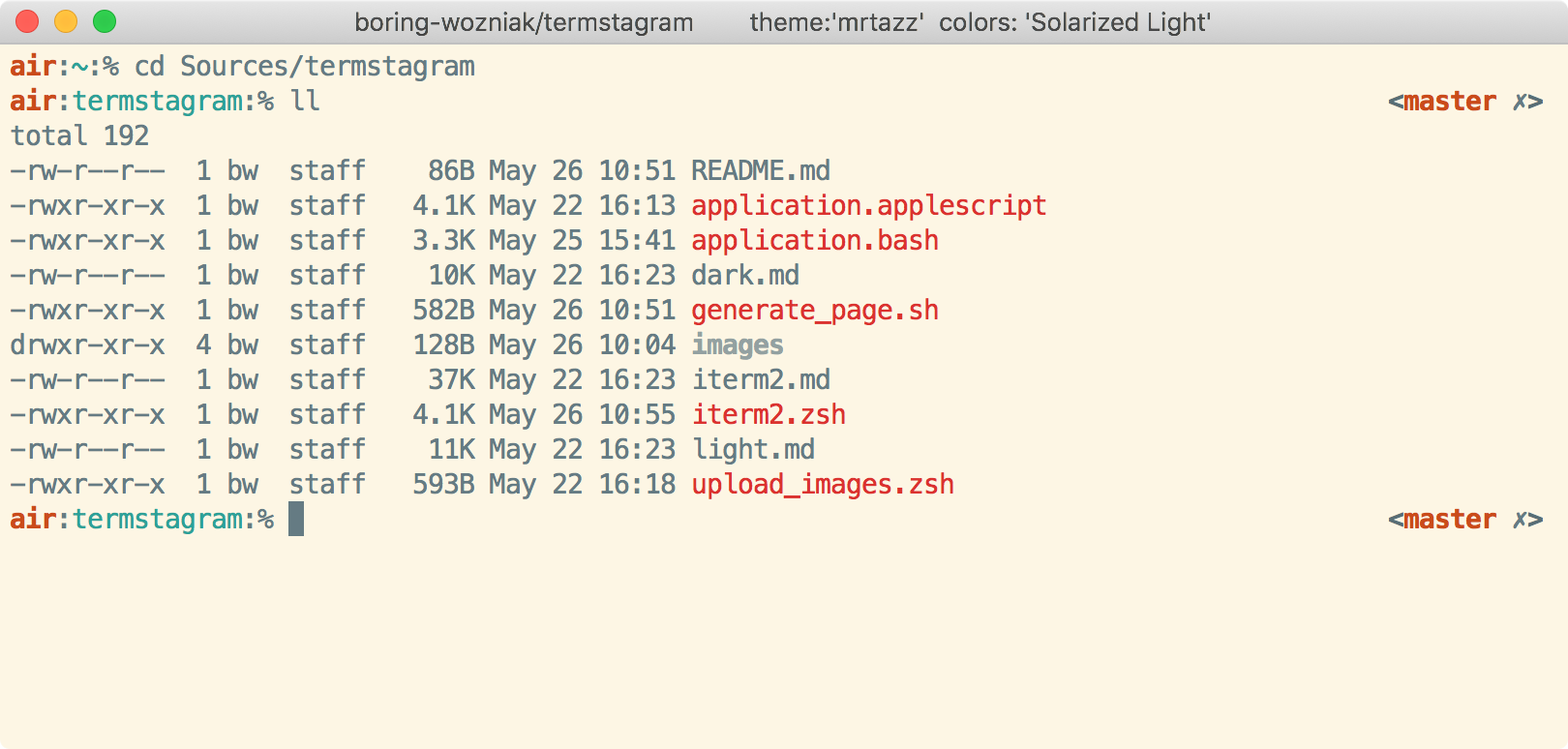
Task: Click the yellow minimize window button
Action: coord(66,21)
